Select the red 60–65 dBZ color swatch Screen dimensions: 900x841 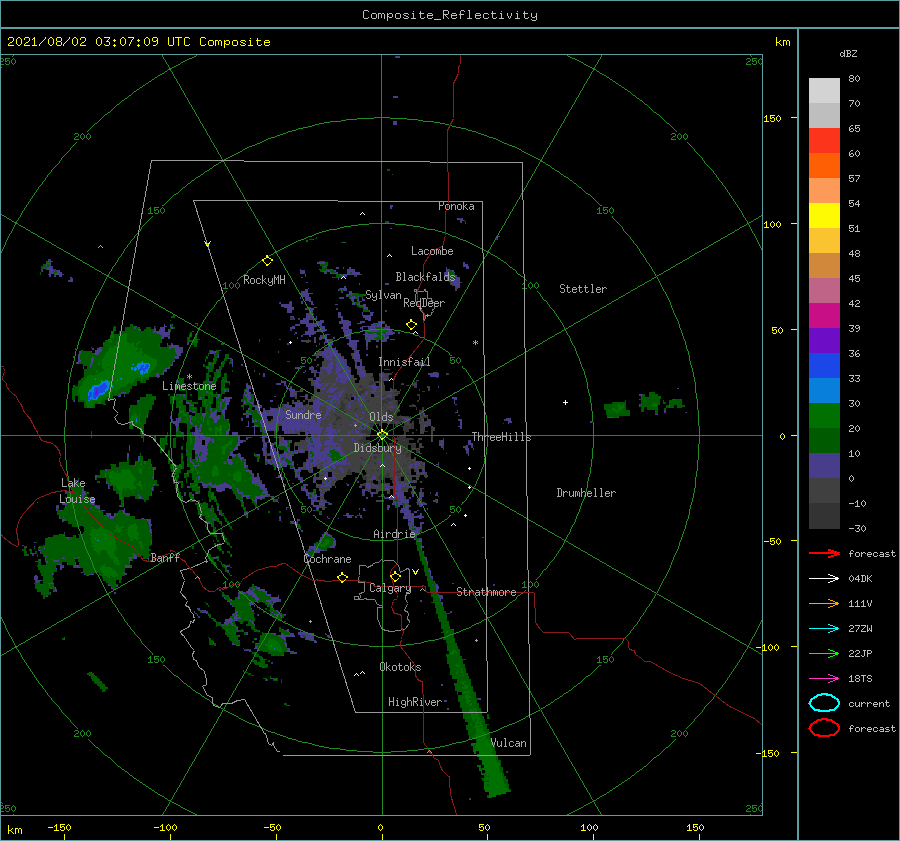click(x=824, y=141)
